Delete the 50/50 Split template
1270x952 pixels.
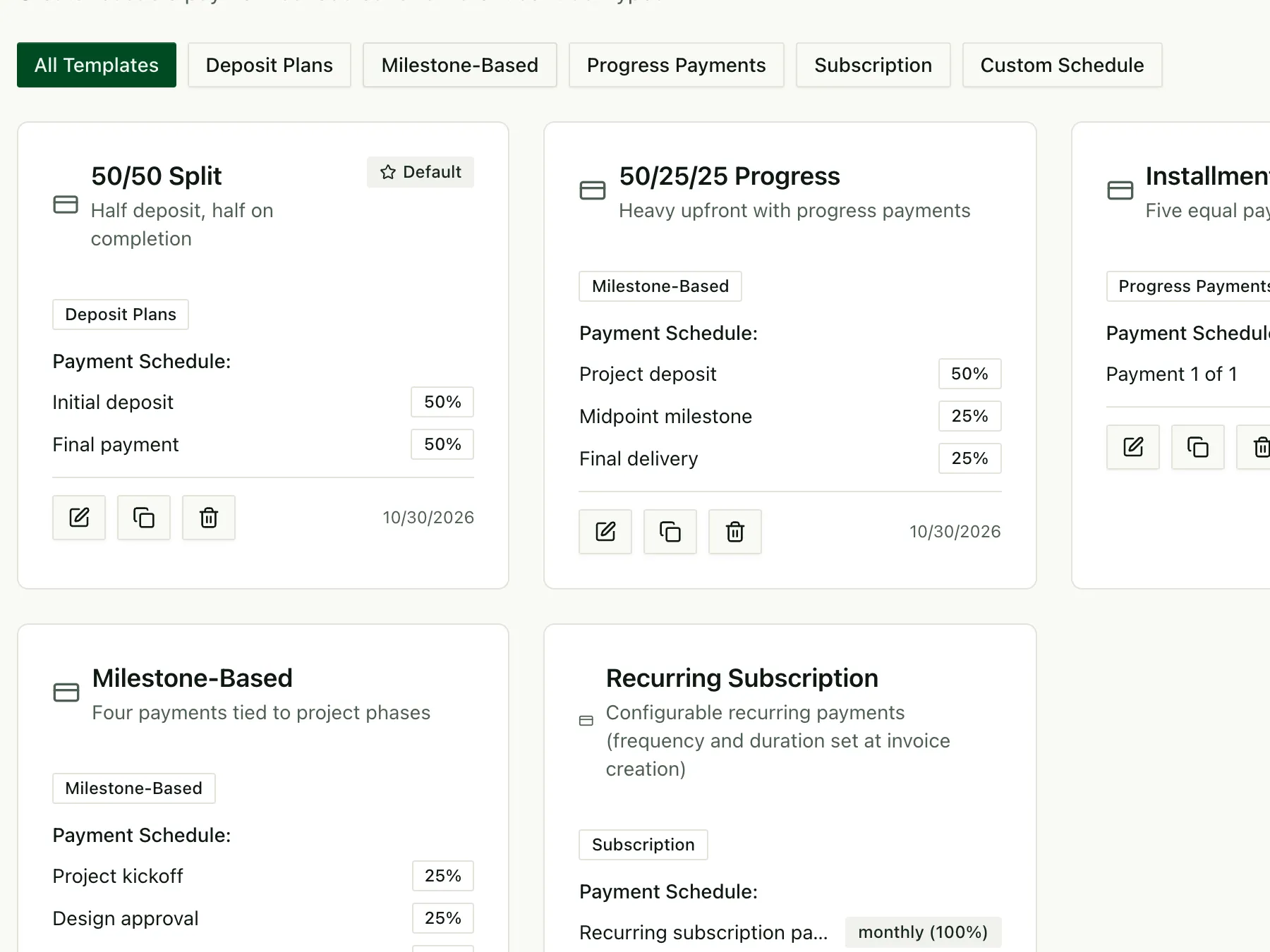pyautogui.click(x=209, y=518)
